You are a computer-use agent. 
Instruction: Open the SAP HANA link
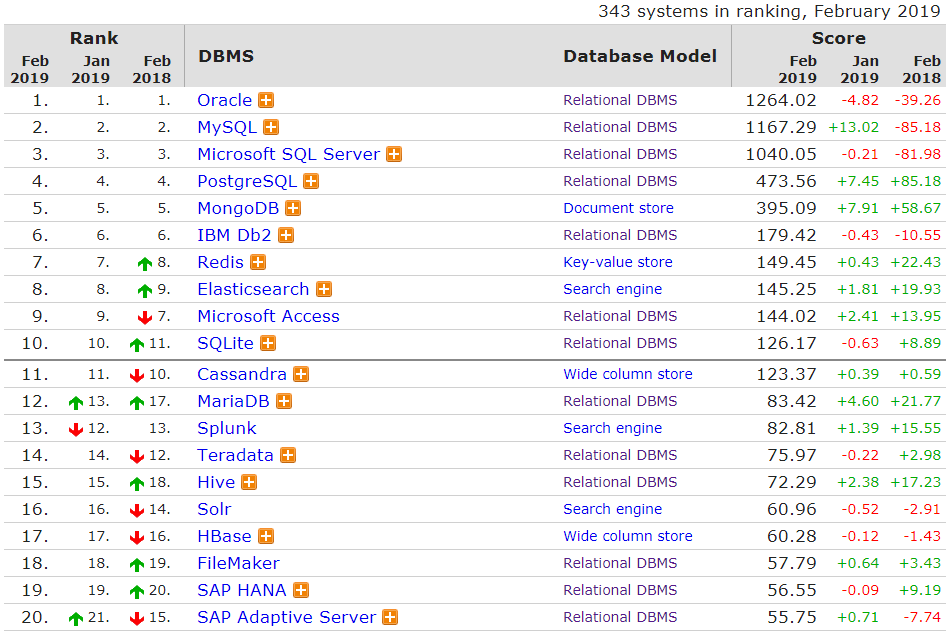242,590
